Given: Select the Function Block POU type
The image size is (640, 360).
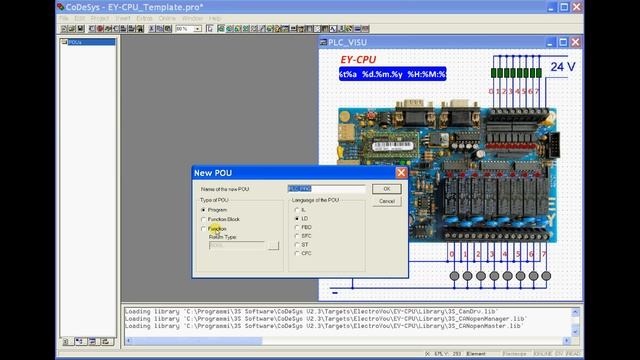Looking at the screenshot, I should 203,220.
